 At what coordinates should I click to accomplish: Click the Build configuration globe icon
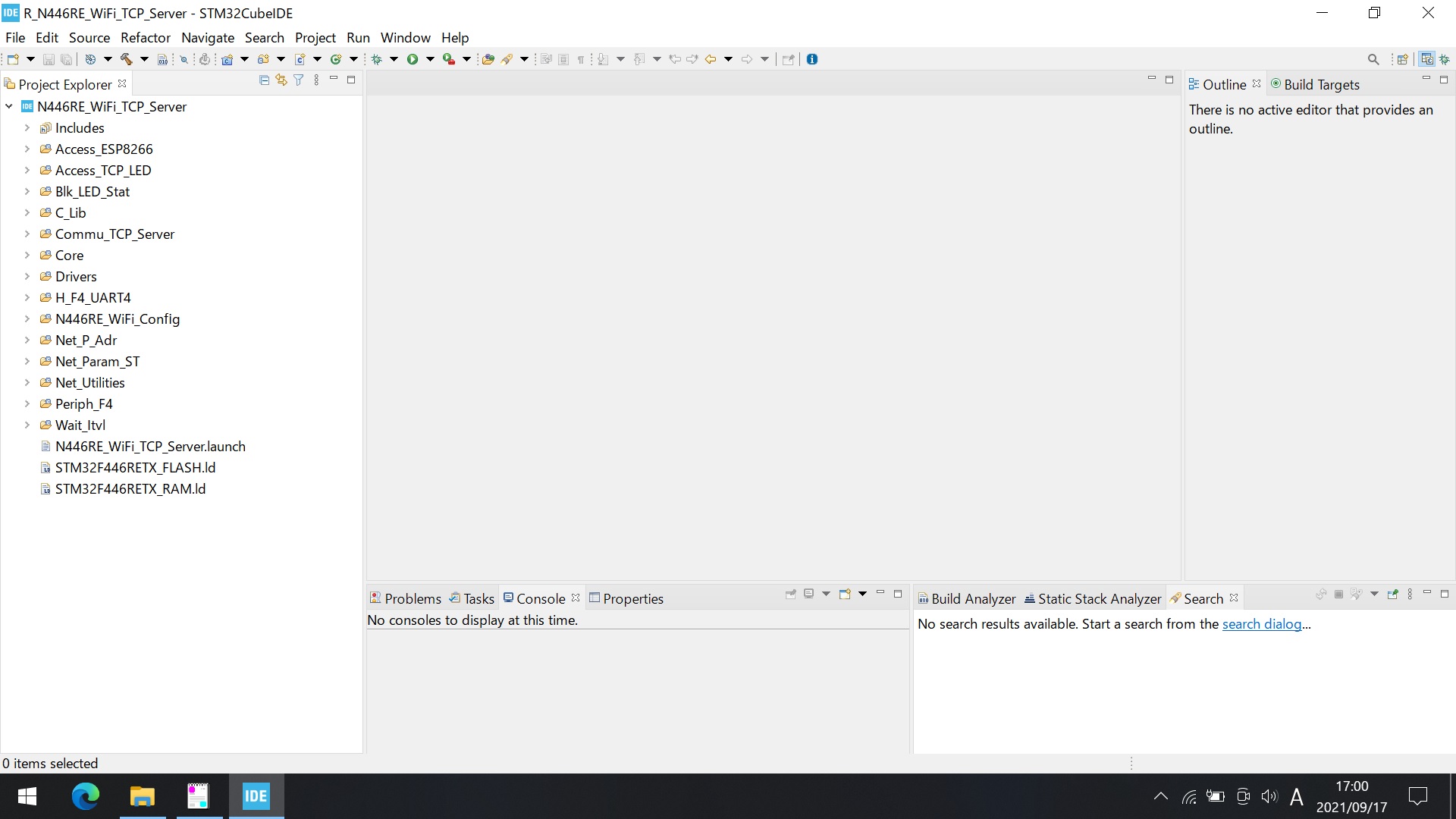[90, 59]
